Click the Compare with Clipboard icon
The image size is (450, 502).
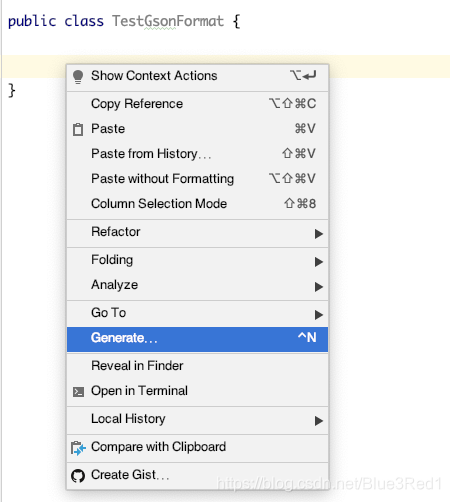click(78, 448)
